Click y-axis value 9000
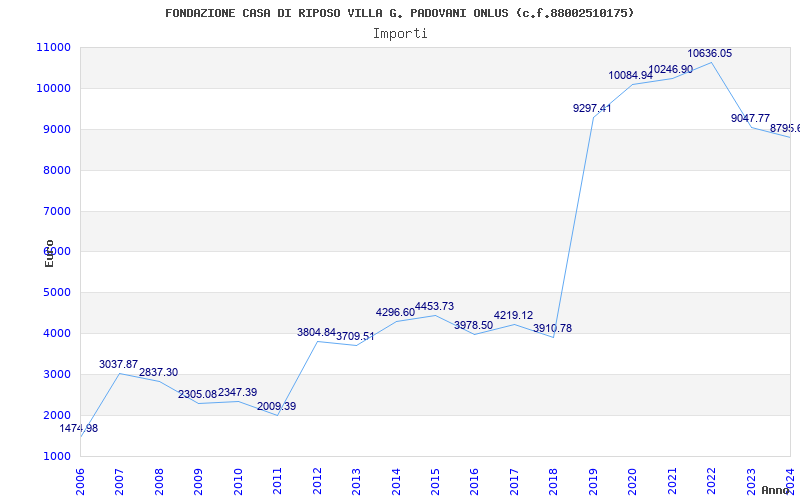Viewport: 800px width, 500px height. click(x=56, y=129)
